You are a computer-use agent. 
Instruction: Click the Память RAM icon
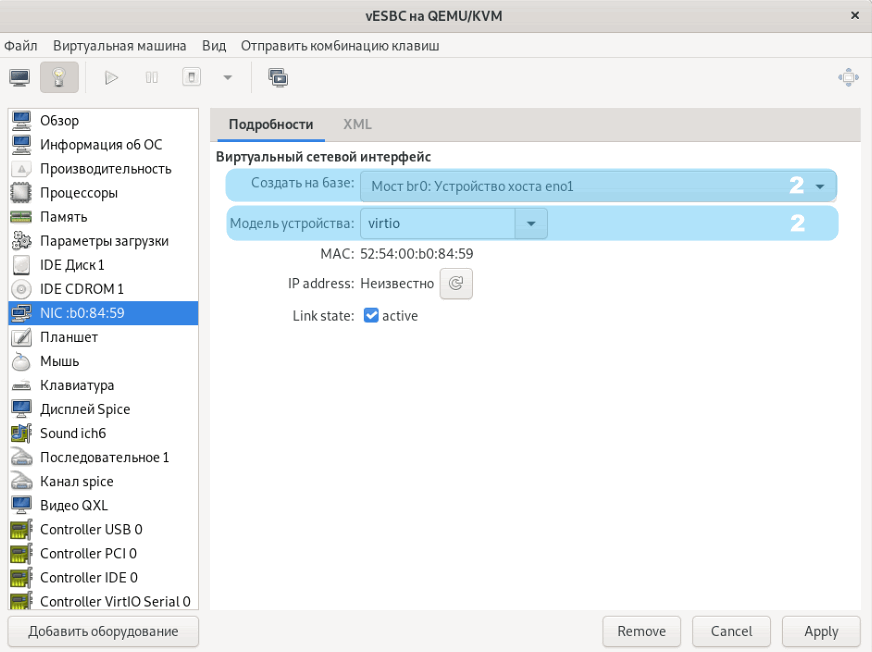coord(21,217)
